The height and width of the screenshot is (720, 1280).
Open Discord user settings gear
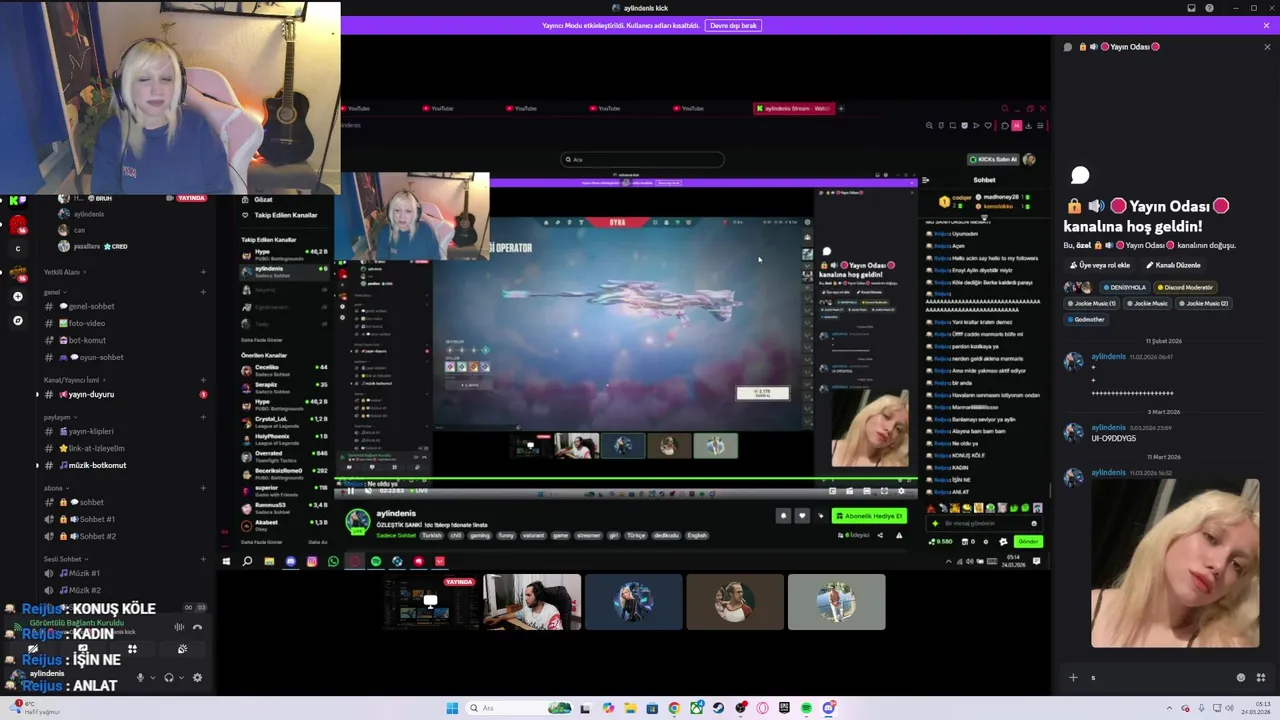[x=197, y=677]
